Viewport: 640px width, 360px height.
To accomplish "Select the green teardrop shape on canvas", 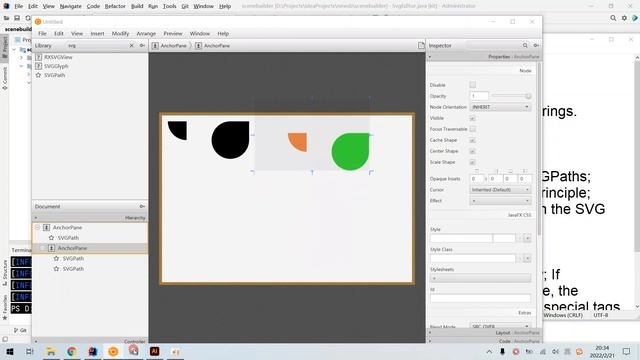I will 350,151.
